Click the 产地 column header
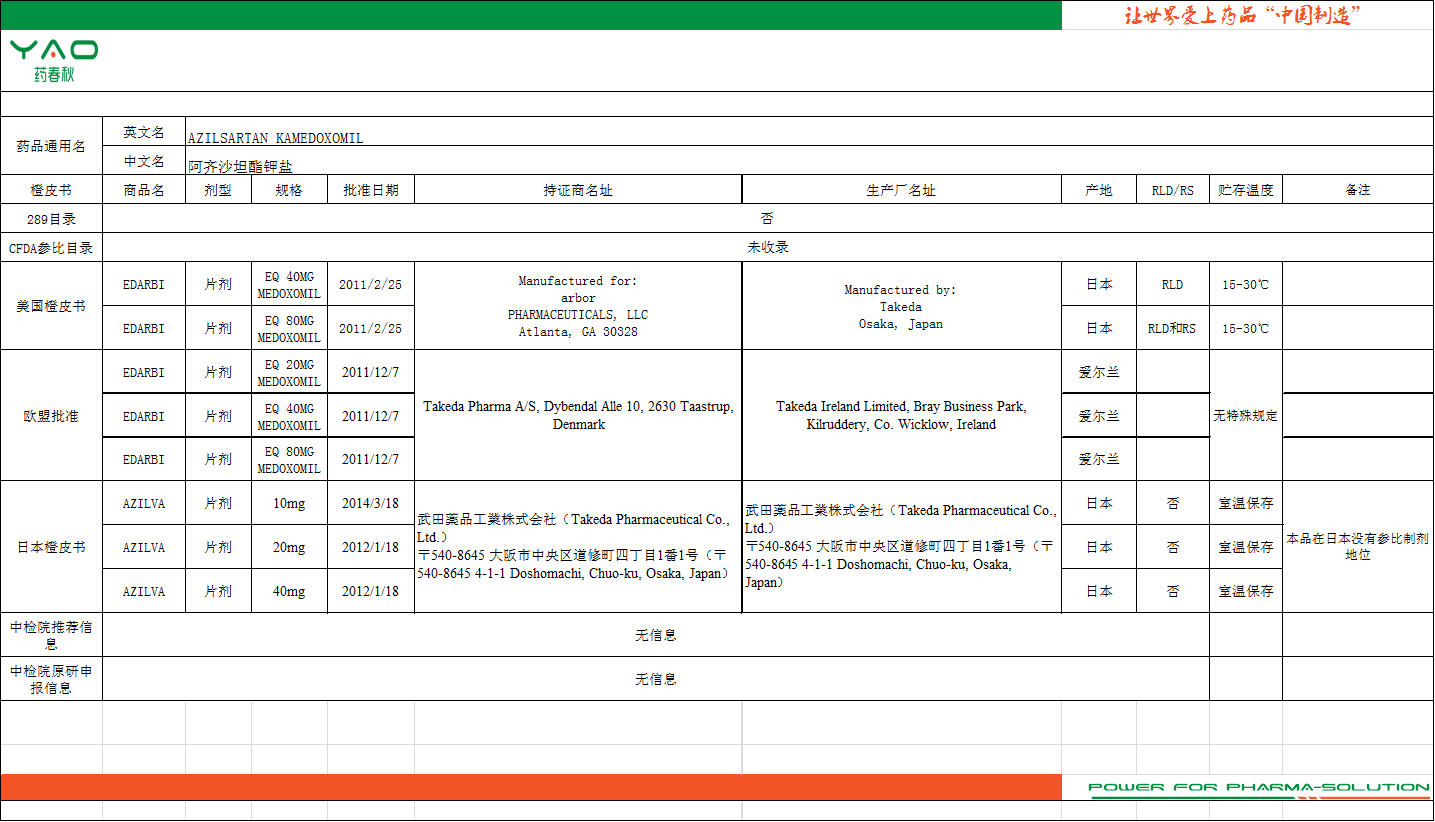Image resolution: width=1435 pixels, height=822 pixels. (1099, 190)
